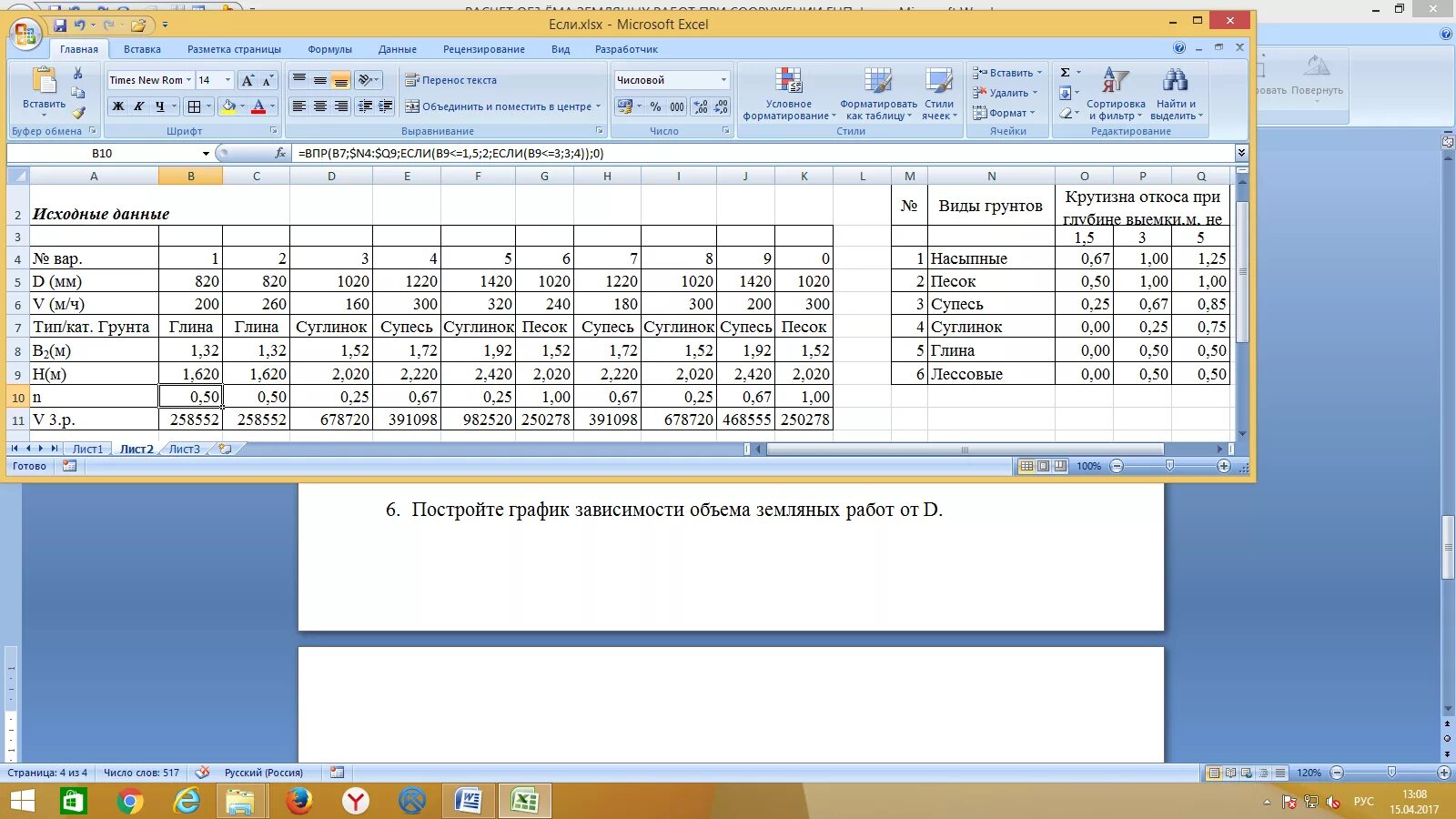The width and height of the screenshot is (1456, 819).
Task: Increase indent in alignment group
Action: (386, 106)
